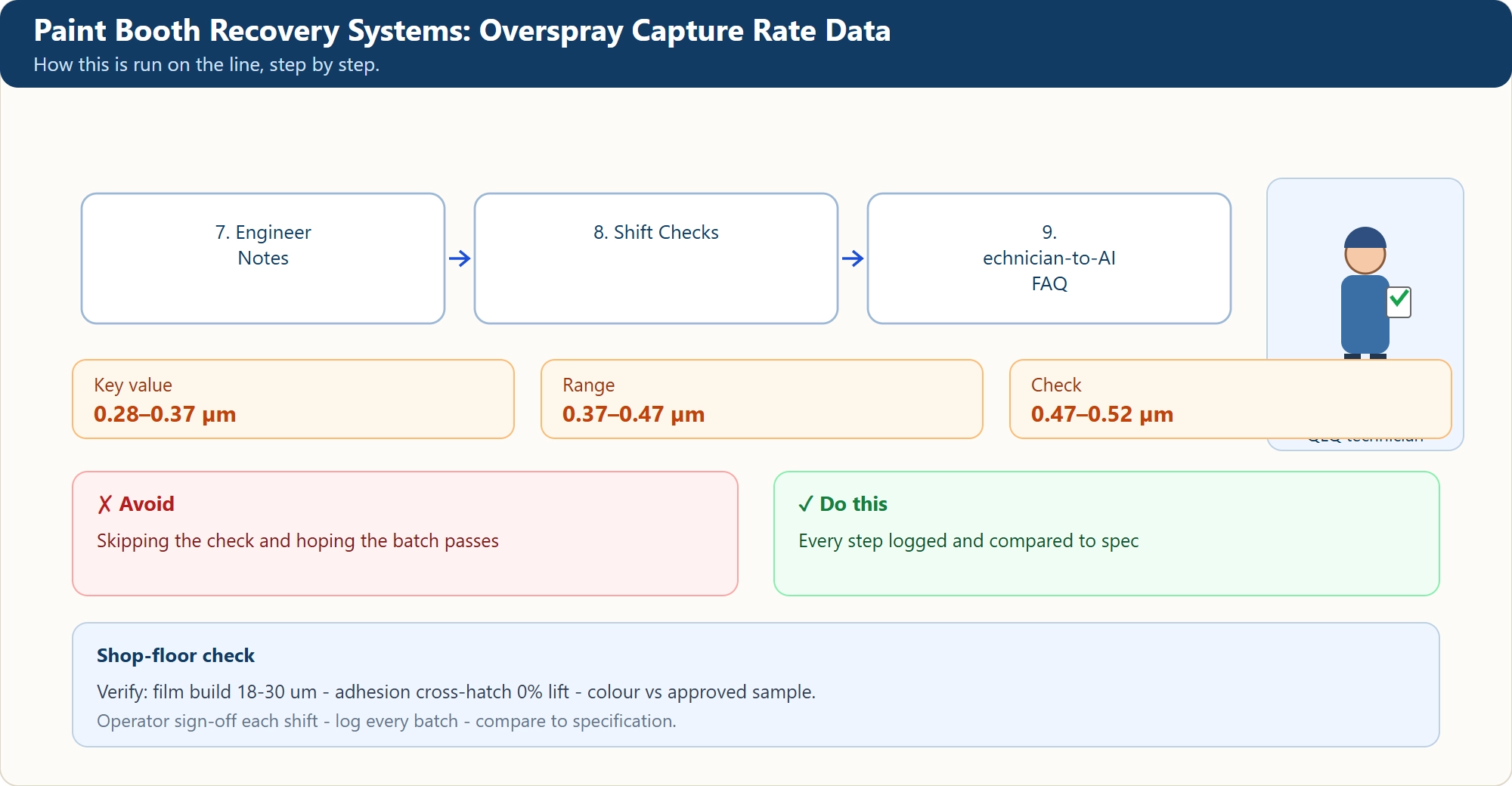Choose the 9. echnician-to-AI FAQ step box

pyautogui.click(x=1049, y=258)
